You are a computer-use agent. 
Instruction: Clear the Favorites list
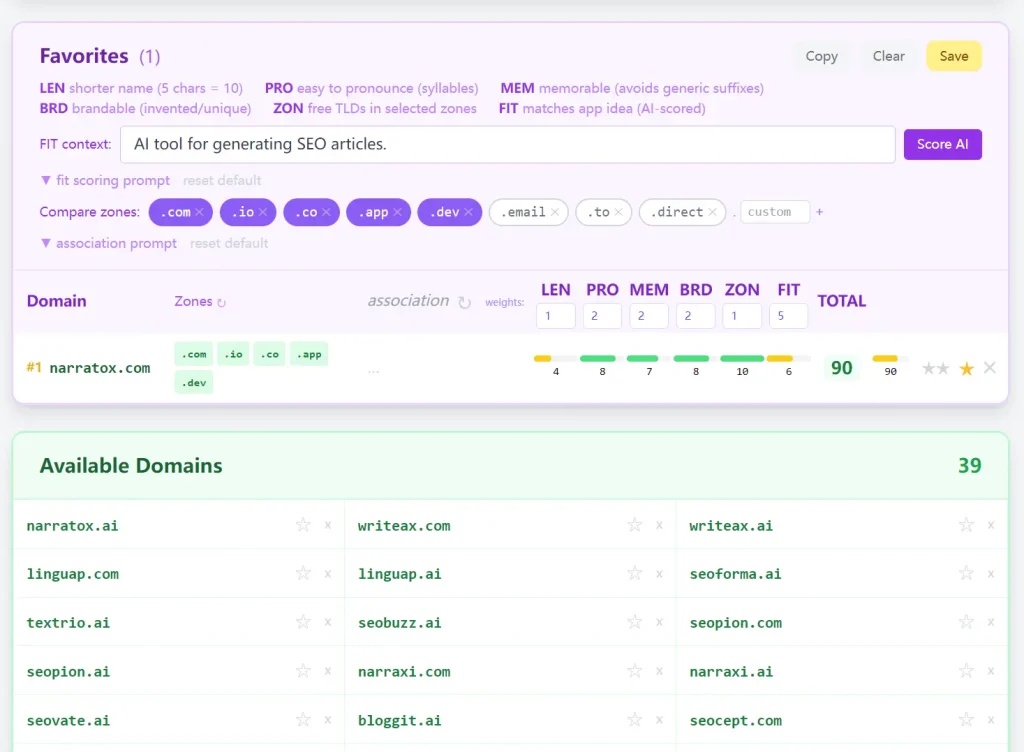coord(887,56)
